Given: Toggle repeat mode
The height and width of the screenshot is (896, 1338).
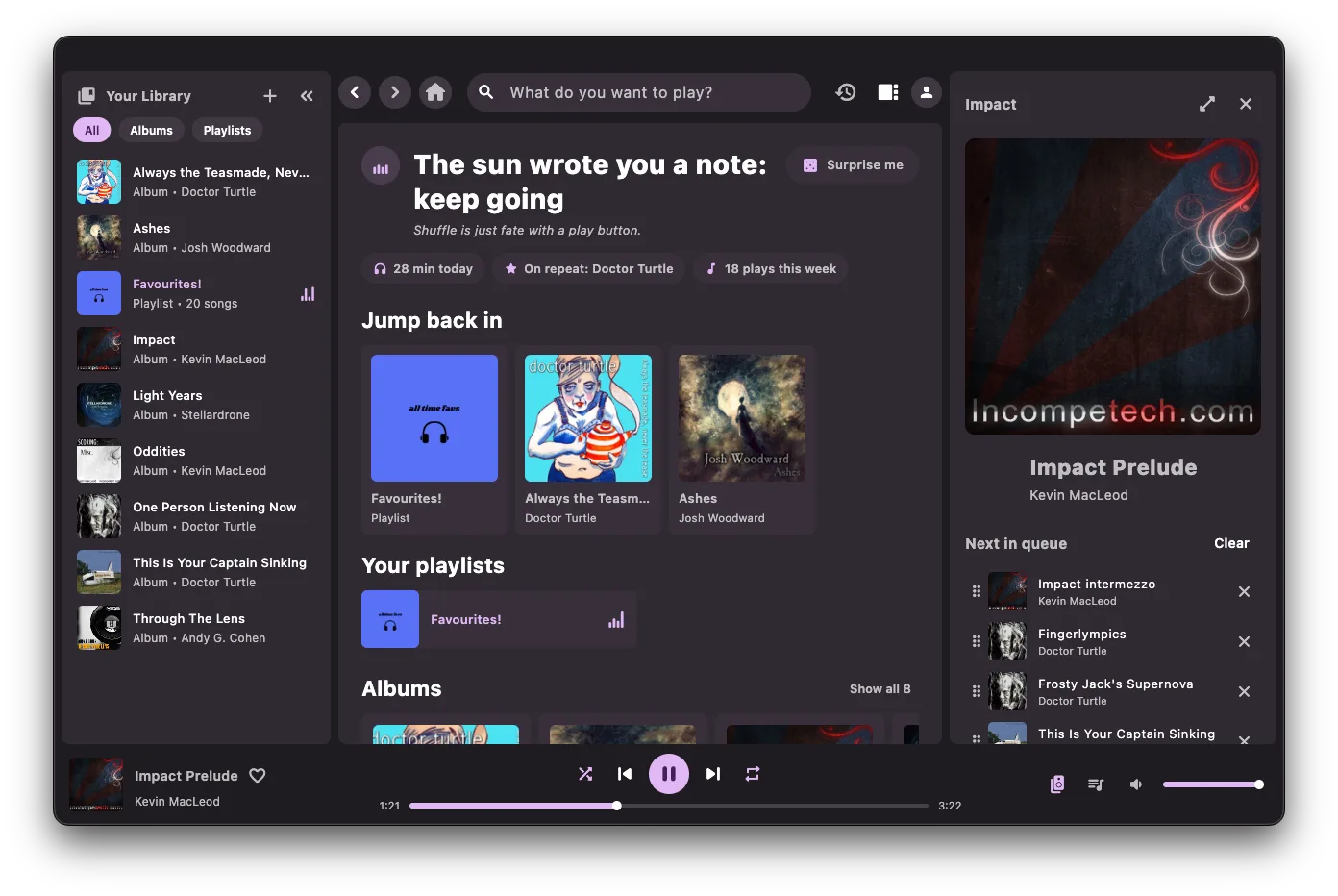Looking at the screenshot, I should click(x=753, y=774).
